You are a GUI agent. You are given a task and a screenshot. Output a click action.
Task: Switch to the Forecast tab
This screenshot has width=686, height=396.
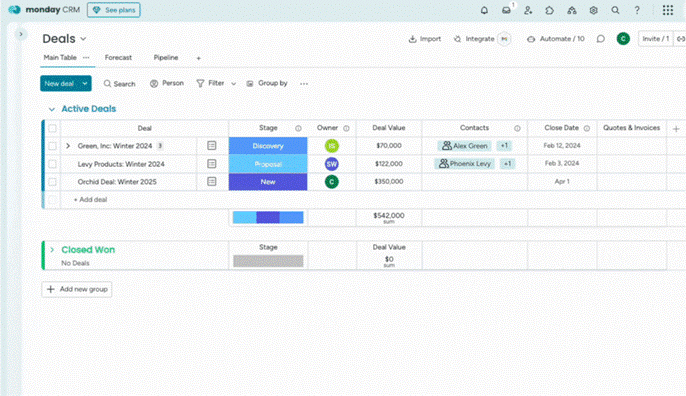118,57
